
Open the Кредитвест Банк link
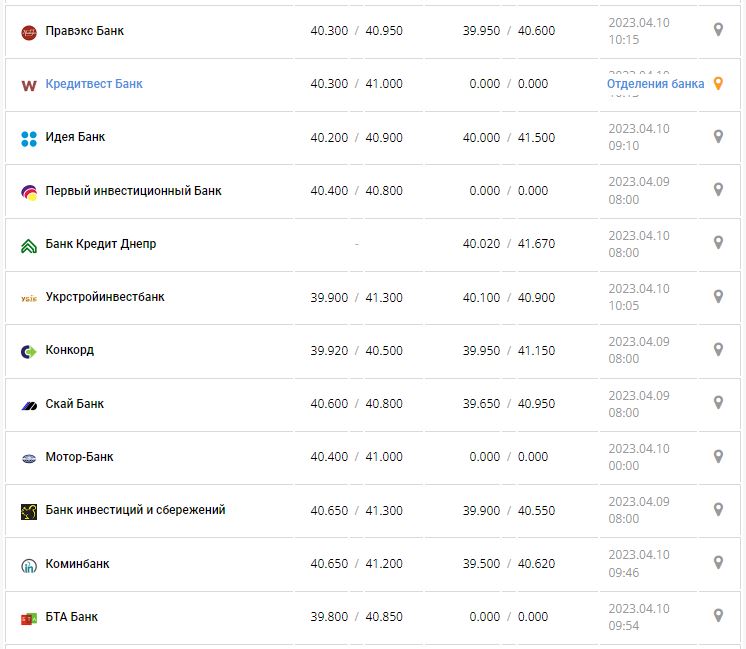pos(94,84)
